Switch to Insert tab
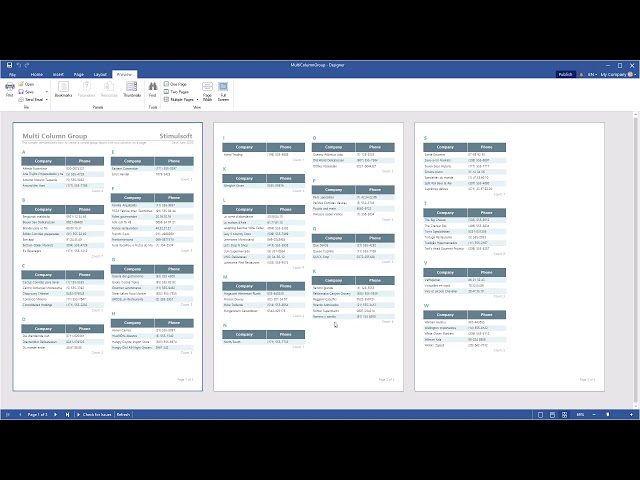Viewport: 640px width, 480px height. [58, 74]
